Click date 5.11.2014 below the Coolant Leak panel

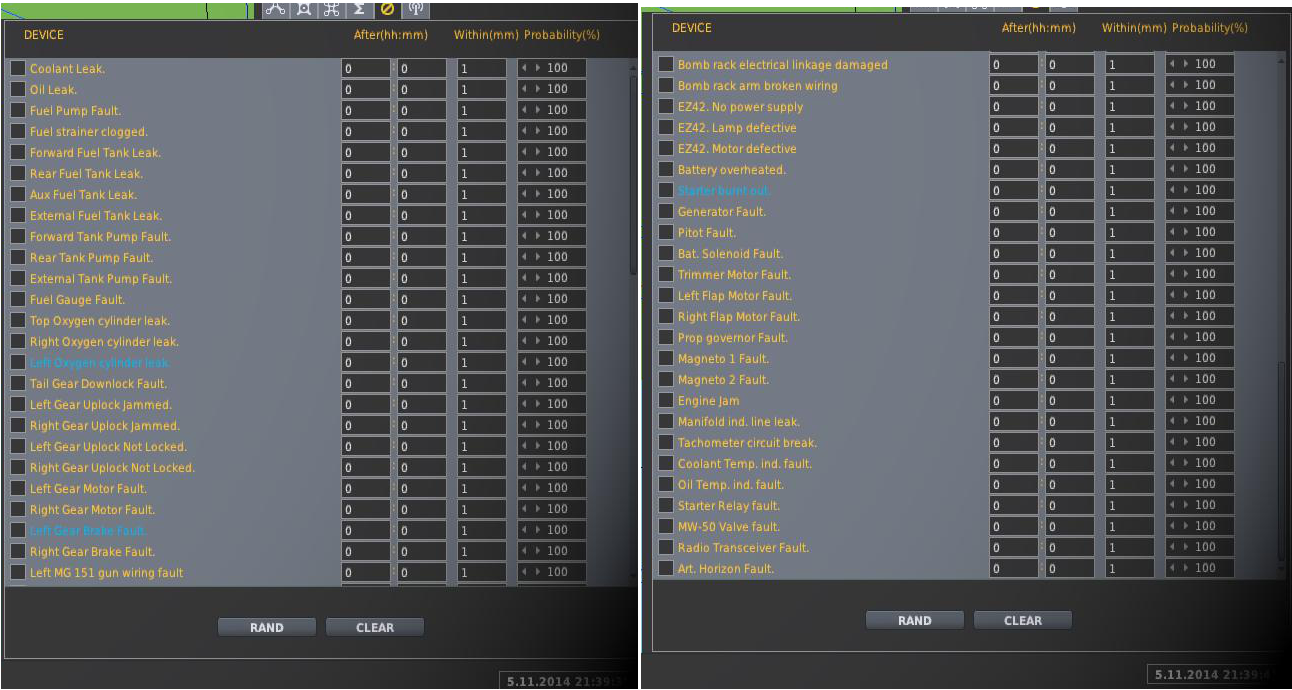click(x=538, y=680)
